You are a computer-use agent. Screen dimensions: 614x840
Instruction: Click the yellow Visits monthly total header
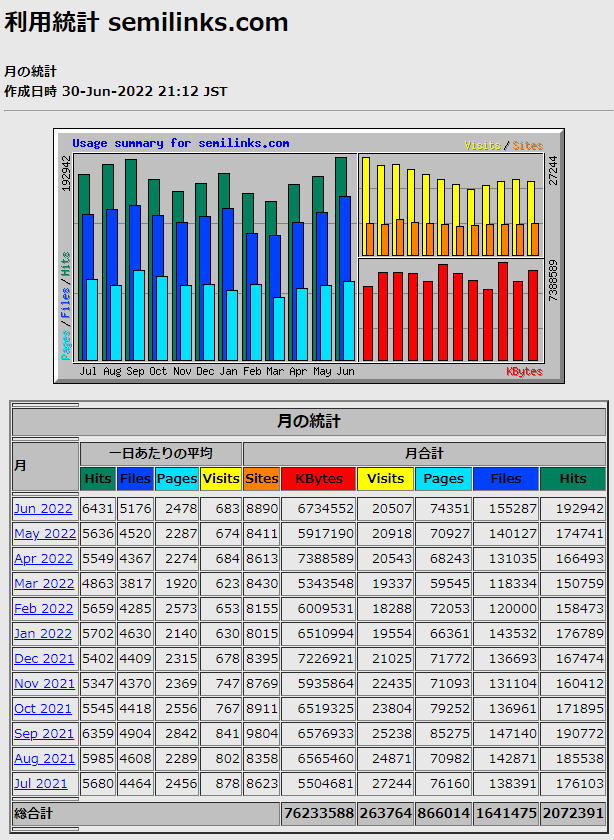pyautogui.click(x=385, y=479)
